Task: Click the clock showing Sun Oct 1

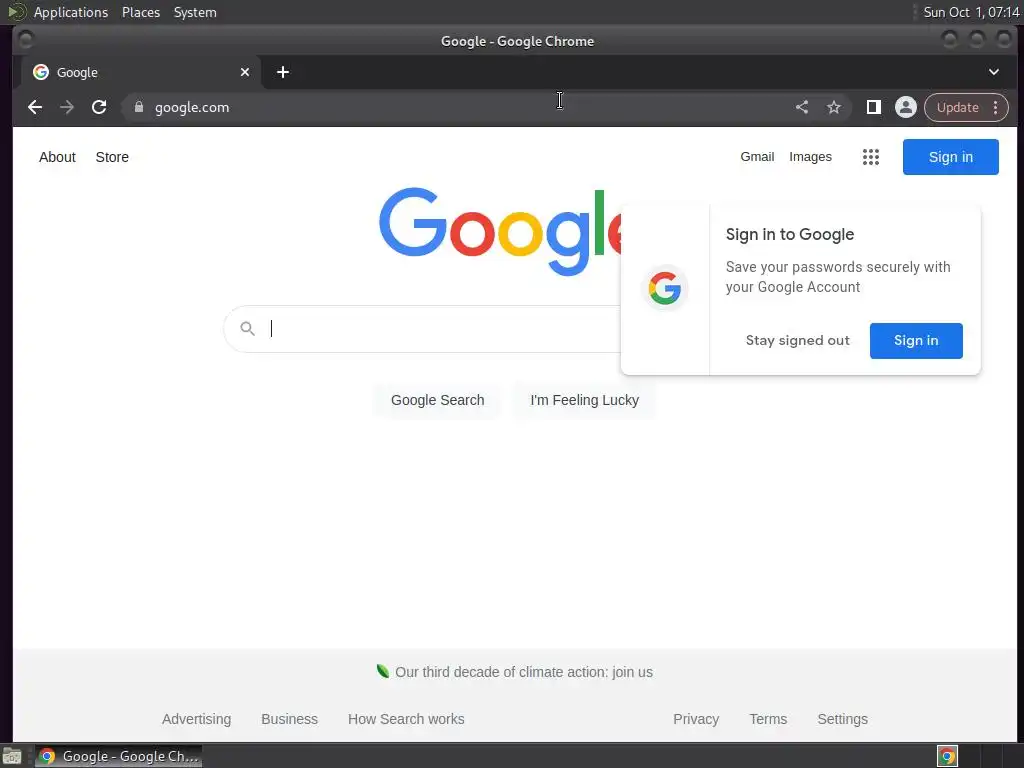Action: tap(971, 12)
